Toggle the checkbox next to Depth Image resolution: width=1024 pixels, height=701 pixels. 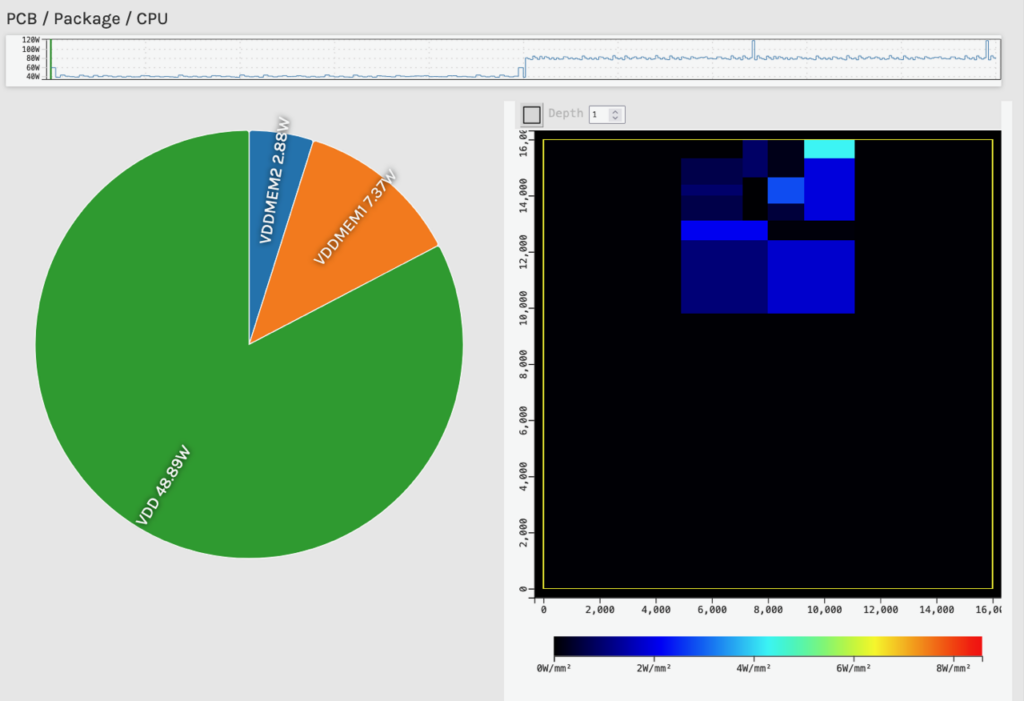(532, 114)
